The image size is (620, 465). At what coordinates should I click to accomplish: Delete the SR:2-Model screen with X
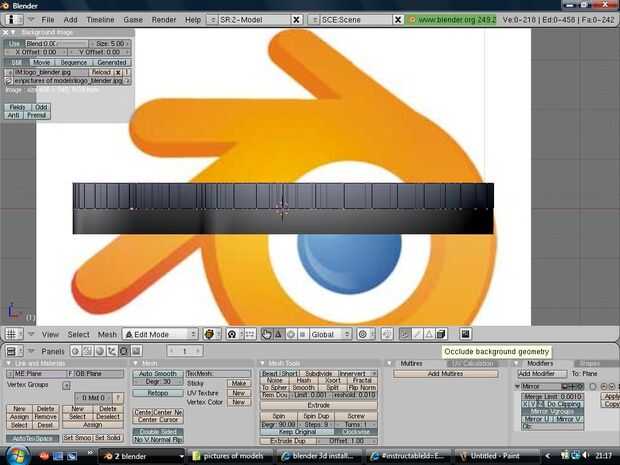(296, 20)
